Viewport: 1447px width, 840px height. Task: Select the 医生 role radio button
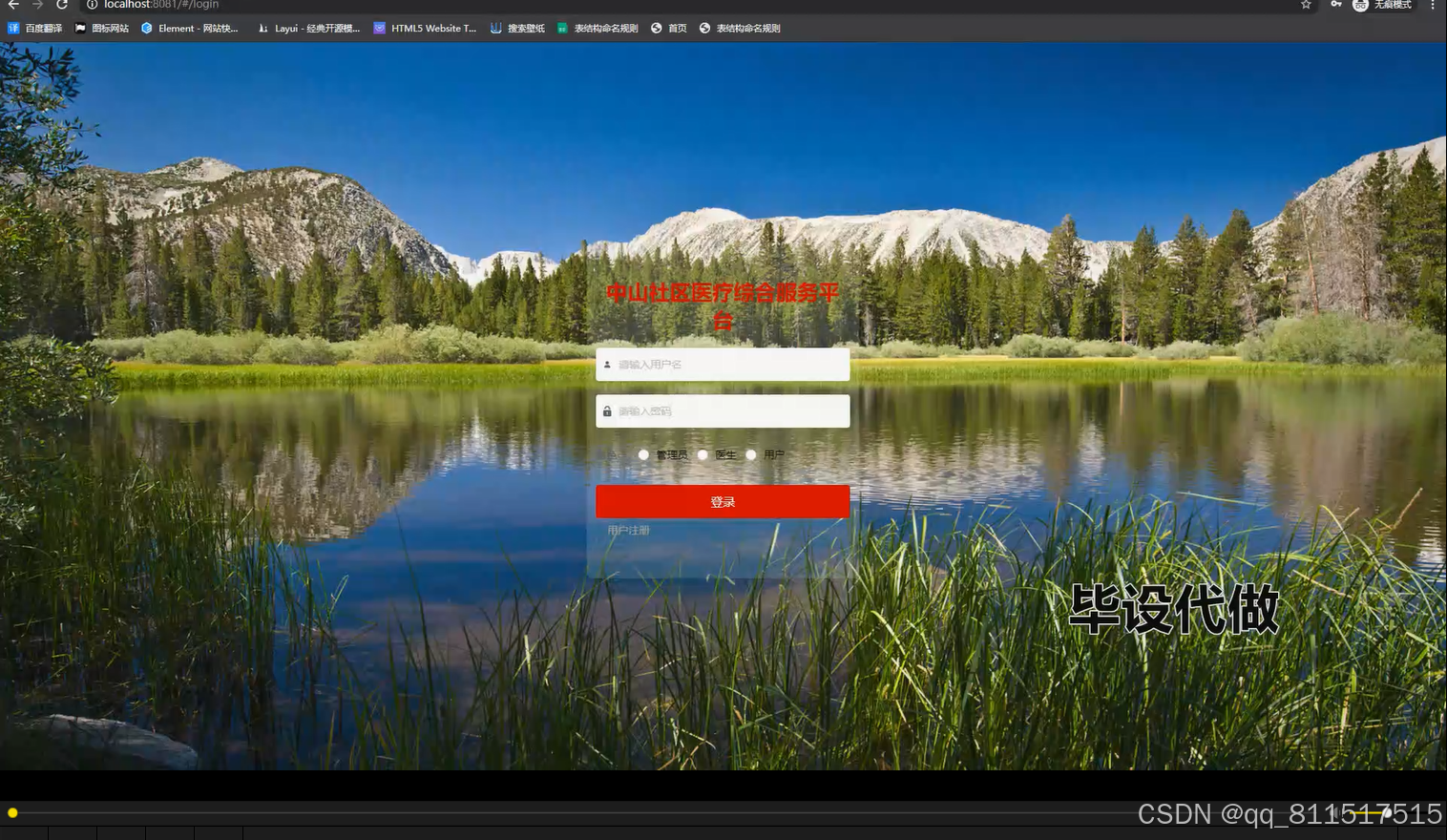point(703,455)
